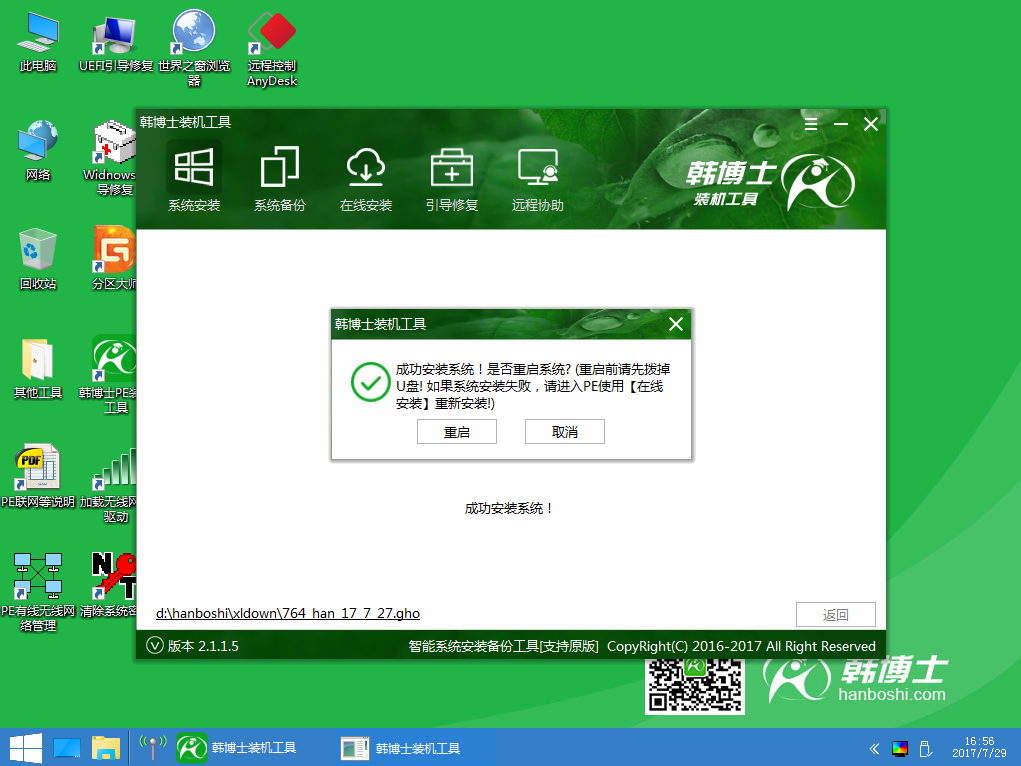This screenshot has height=766, width=1021.
Task: Click wireless antenna icon in taskbar
Action: (x=153, y=747)
